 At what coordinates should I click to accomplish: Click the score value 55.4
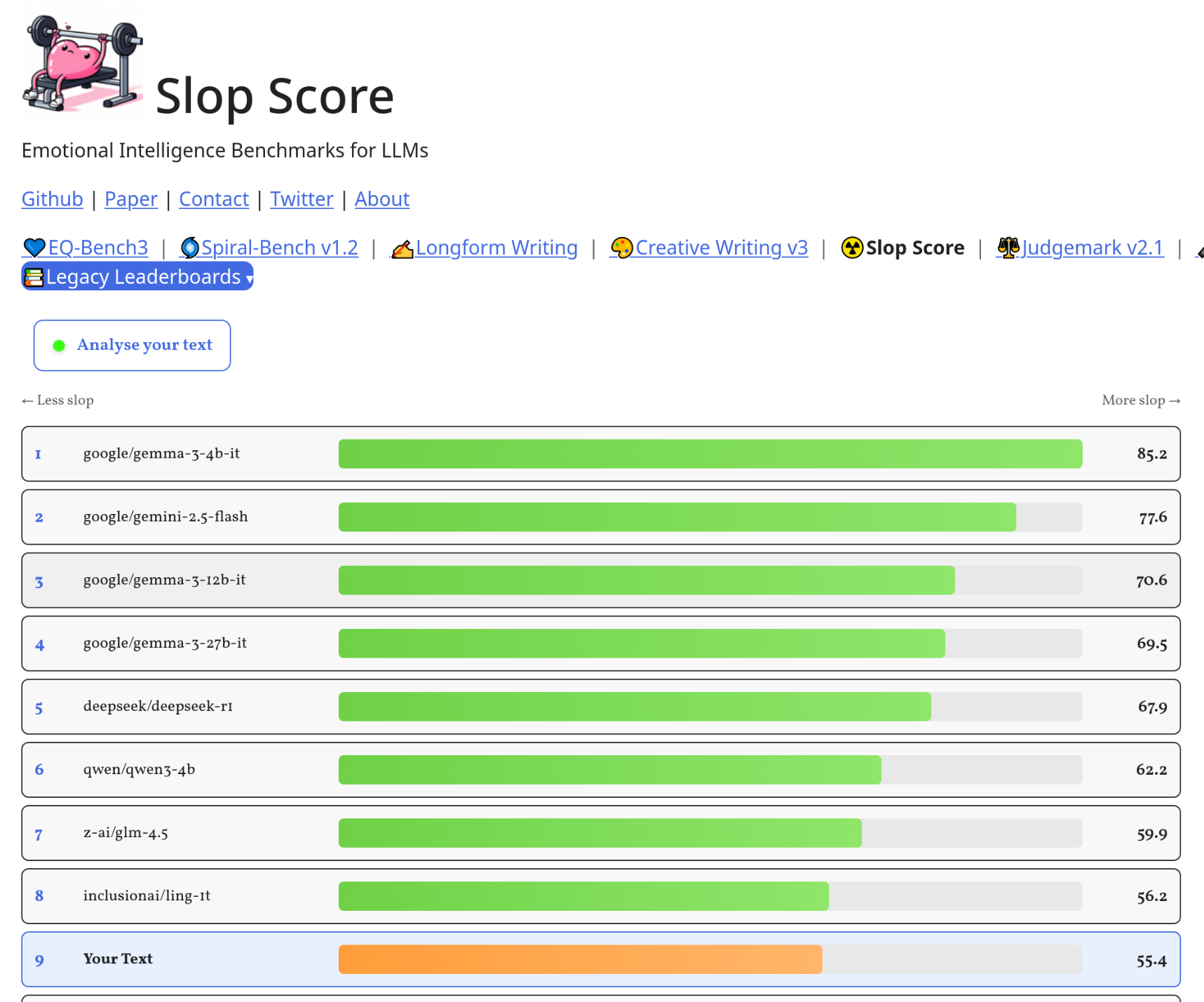[1151, 961]
